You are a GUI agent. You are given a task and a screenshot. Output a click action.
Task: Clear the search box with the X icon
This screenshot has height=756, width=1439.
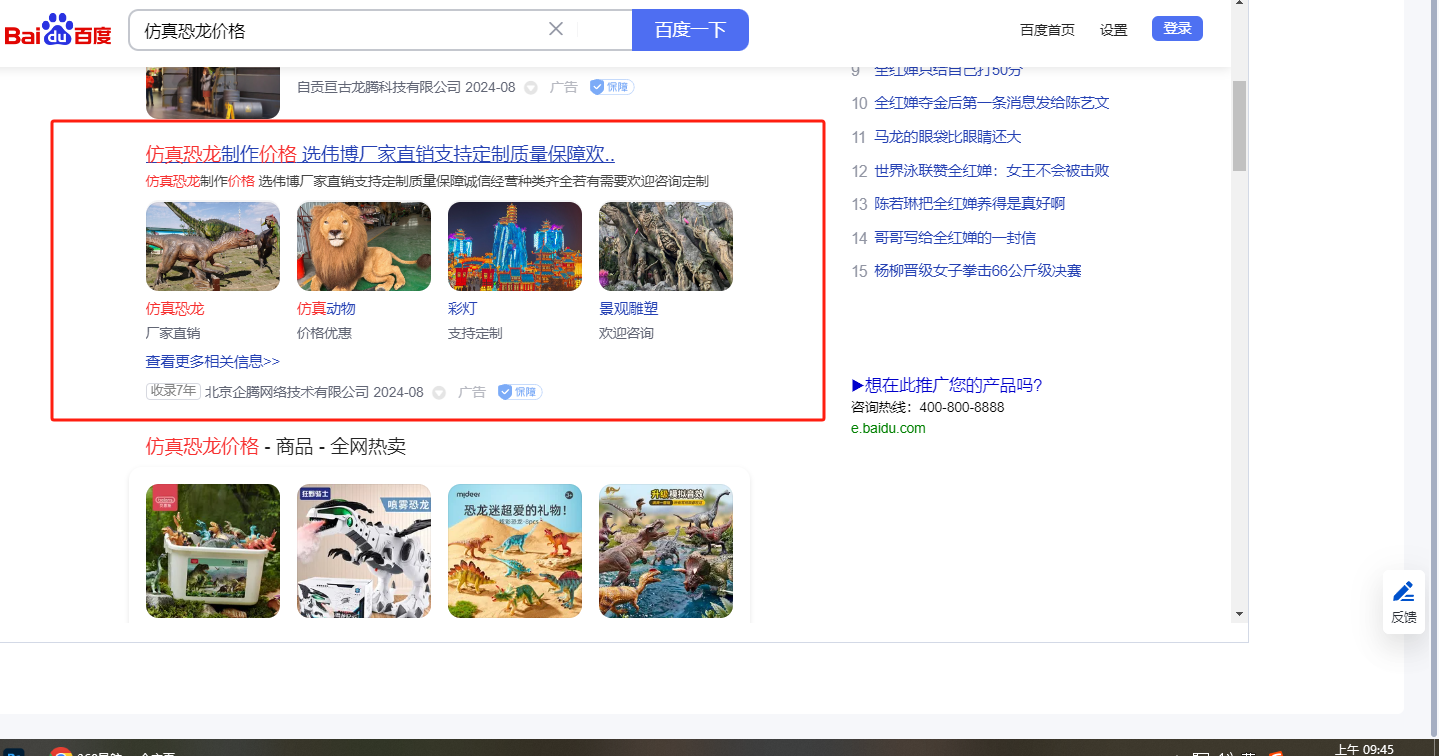[556, 29]
